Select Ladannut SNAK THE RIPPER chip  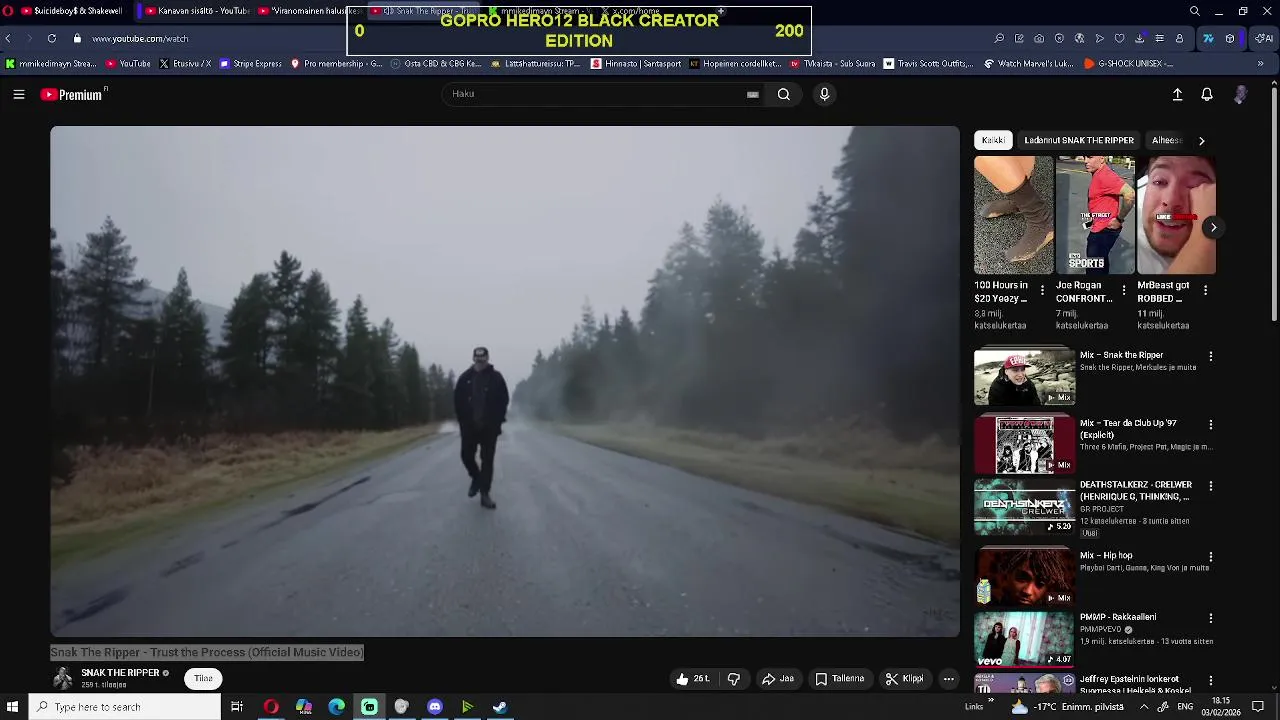click(1079, 140)
